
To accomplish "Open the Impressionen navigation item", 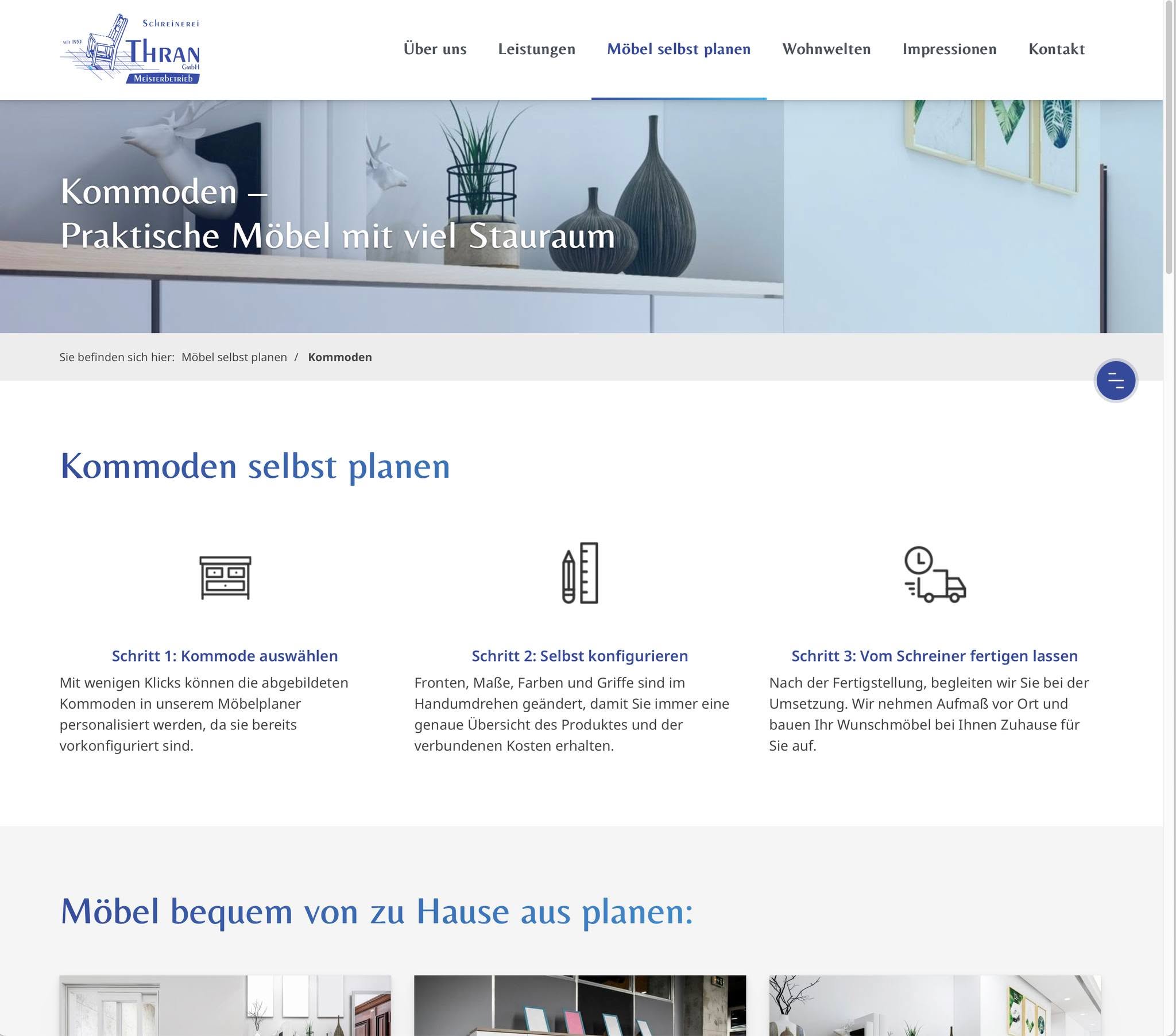I will (949, 49).
